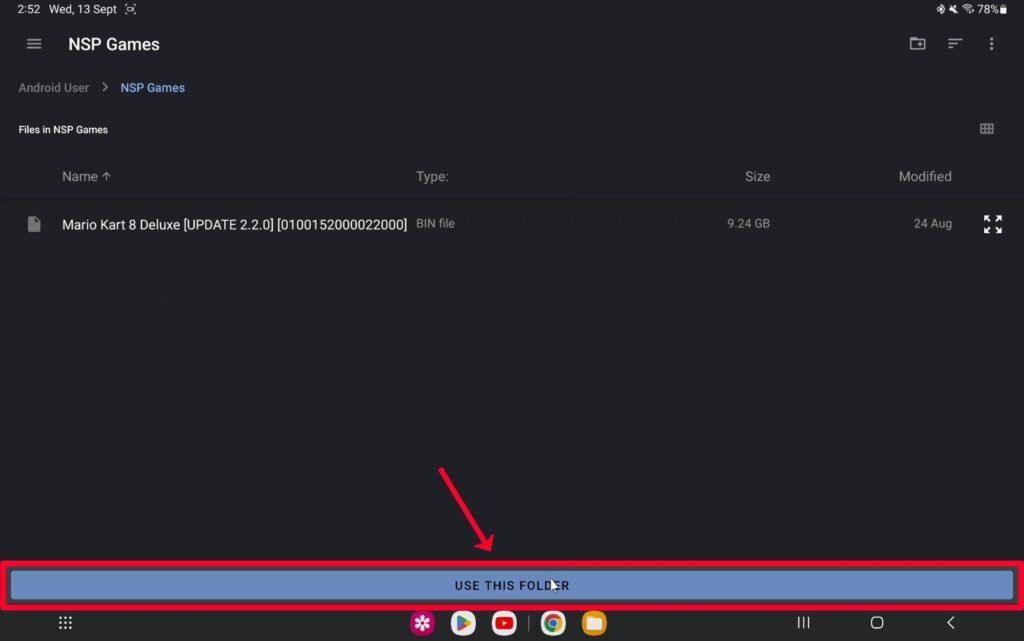Open YouTube from the taskbar
Image resolution: width=1024 pixels, height=641 pixels.
click(x=504, y=623)
